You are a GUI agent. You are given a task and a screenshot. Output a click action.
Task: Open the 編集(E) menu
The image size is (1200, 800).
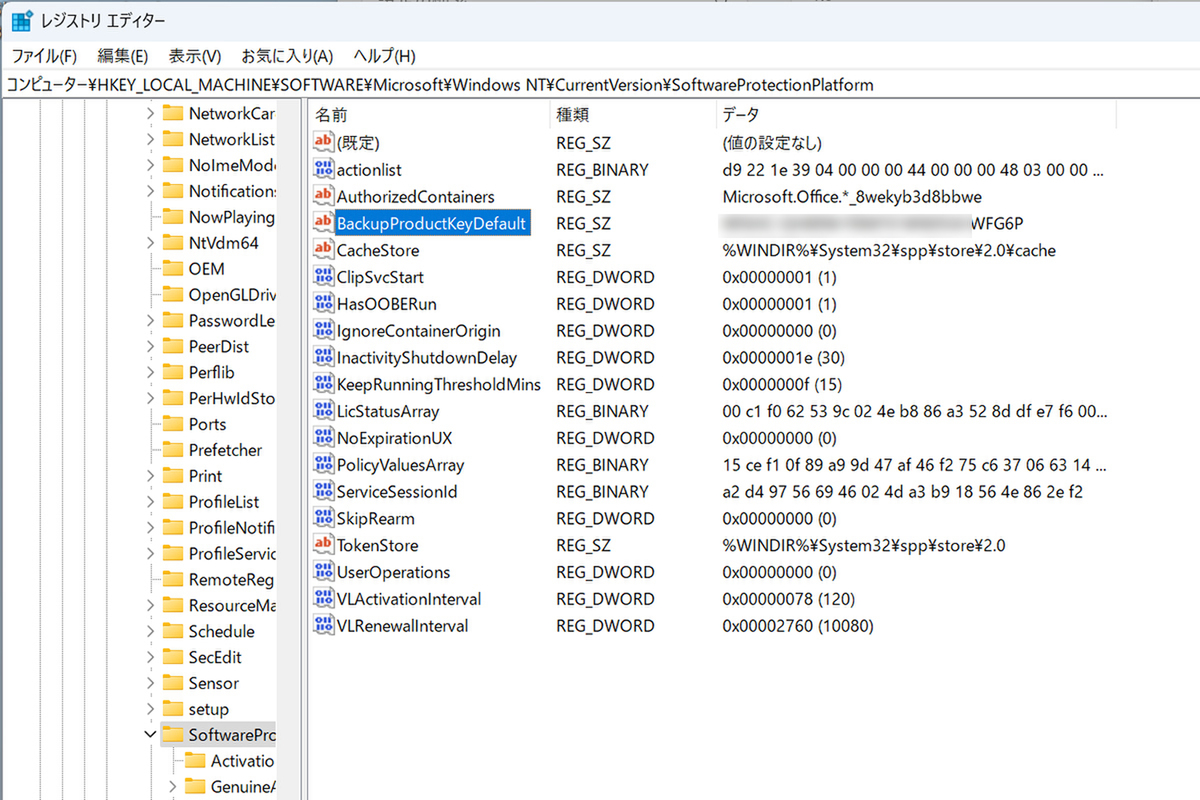(x=123, y=56)
